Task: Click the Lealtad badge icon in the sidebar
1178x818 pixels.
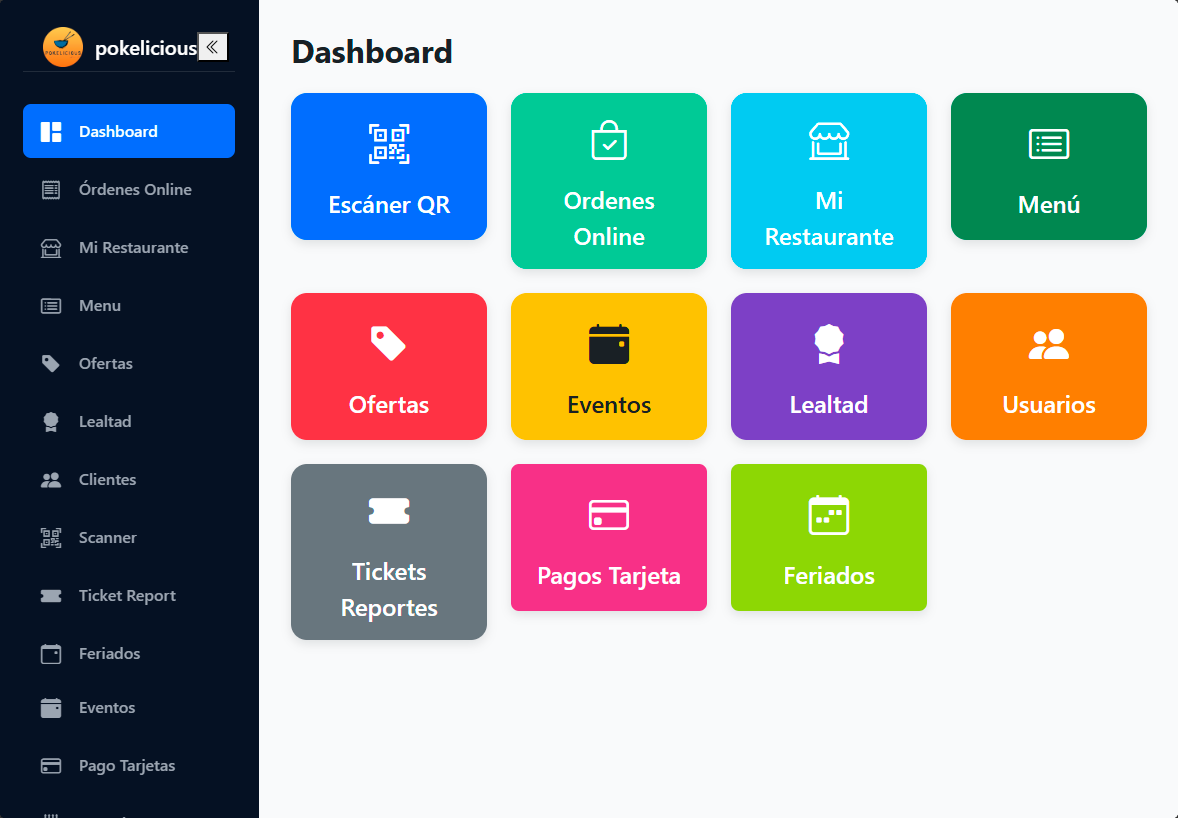Action: point(50,421)
